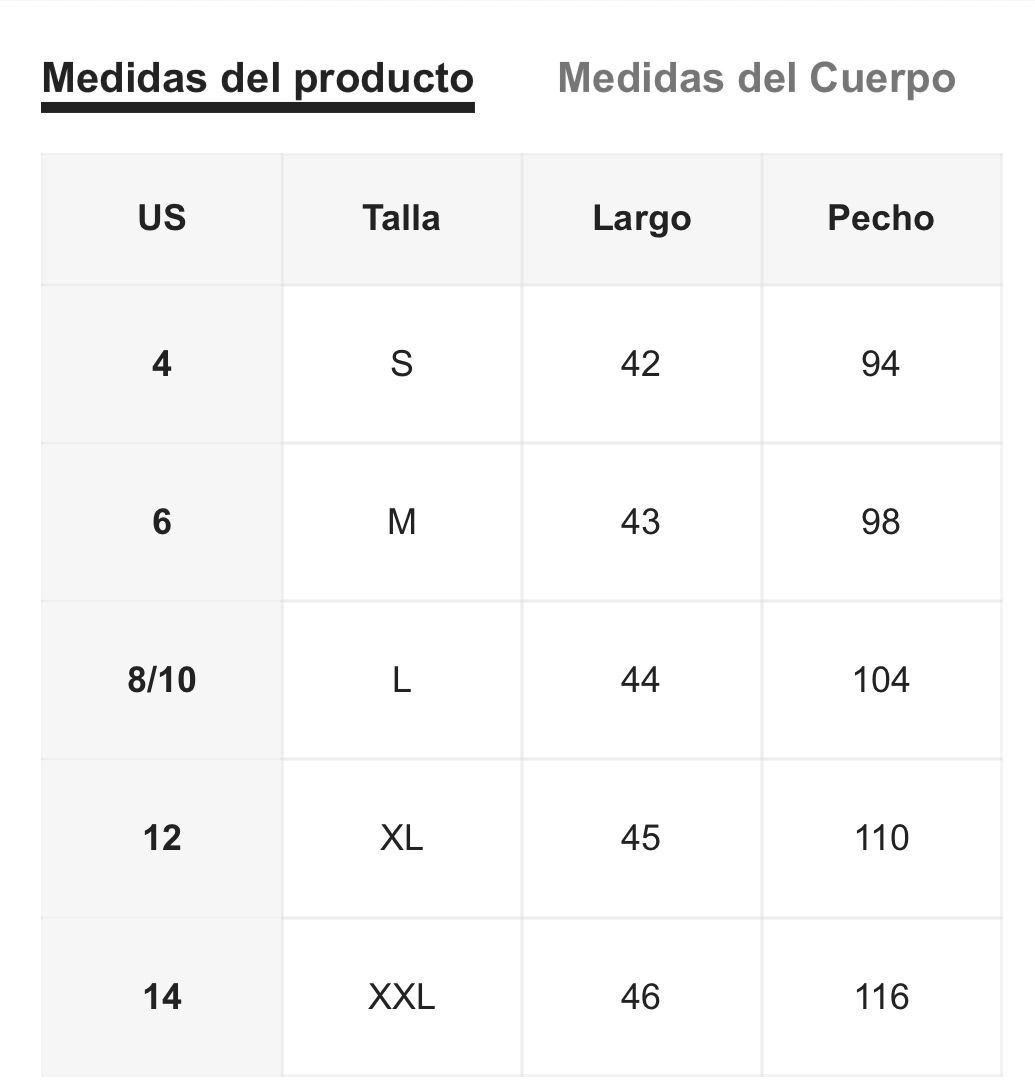
Task: Click the US column header
Action: (162, 219)
